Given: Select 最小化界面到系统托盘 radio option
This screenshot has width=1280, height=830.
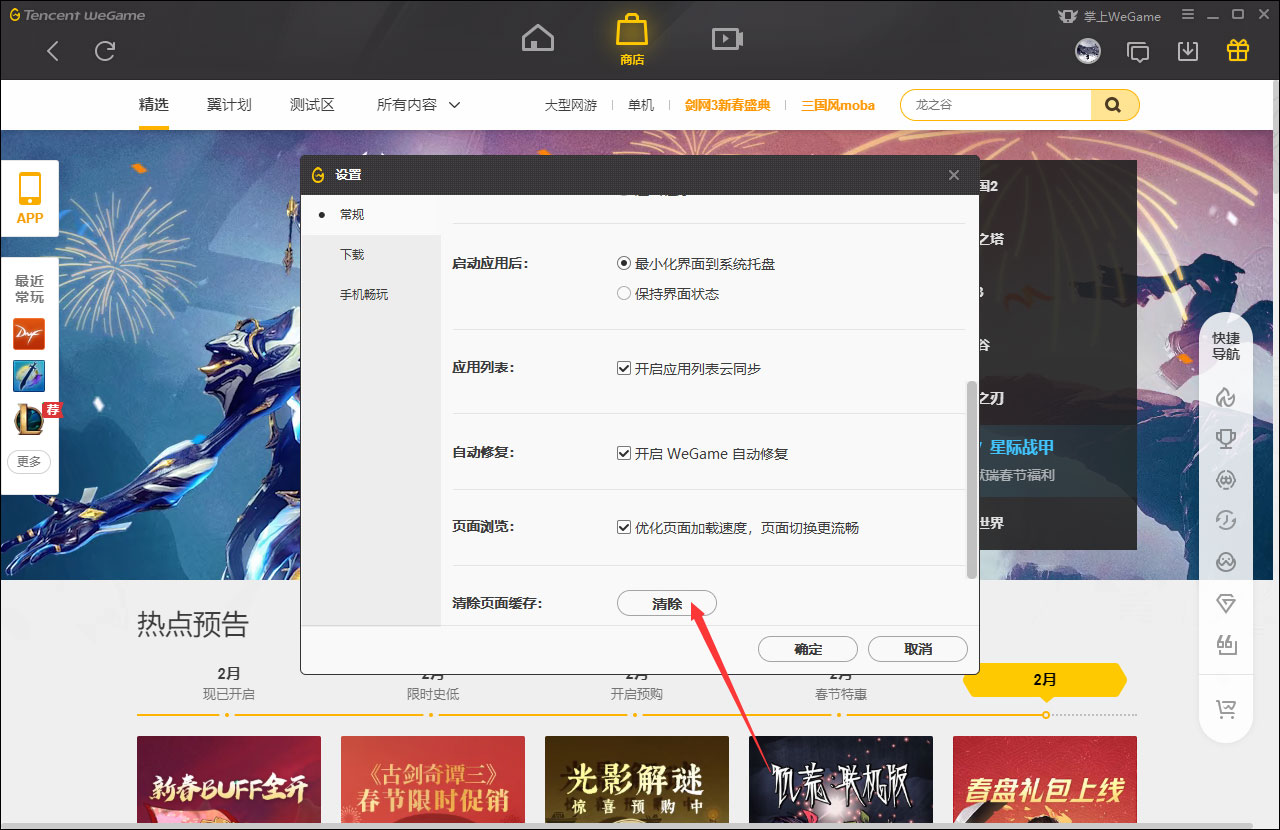Looking at the screenshot, I should click(622, 264).
